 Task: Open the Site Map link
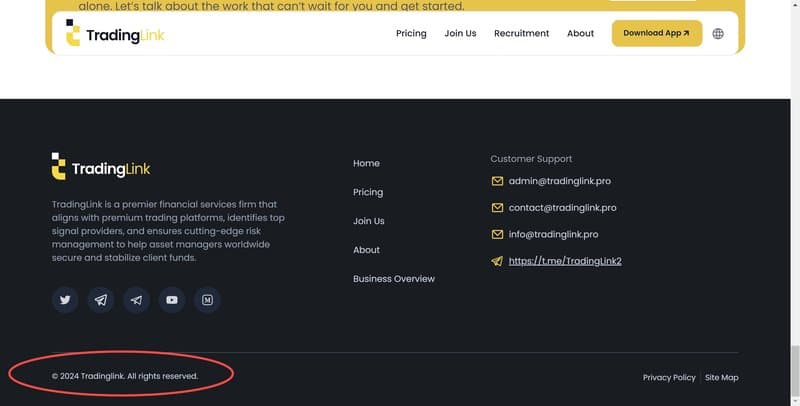pyautogui.click(x=721, y=377)
